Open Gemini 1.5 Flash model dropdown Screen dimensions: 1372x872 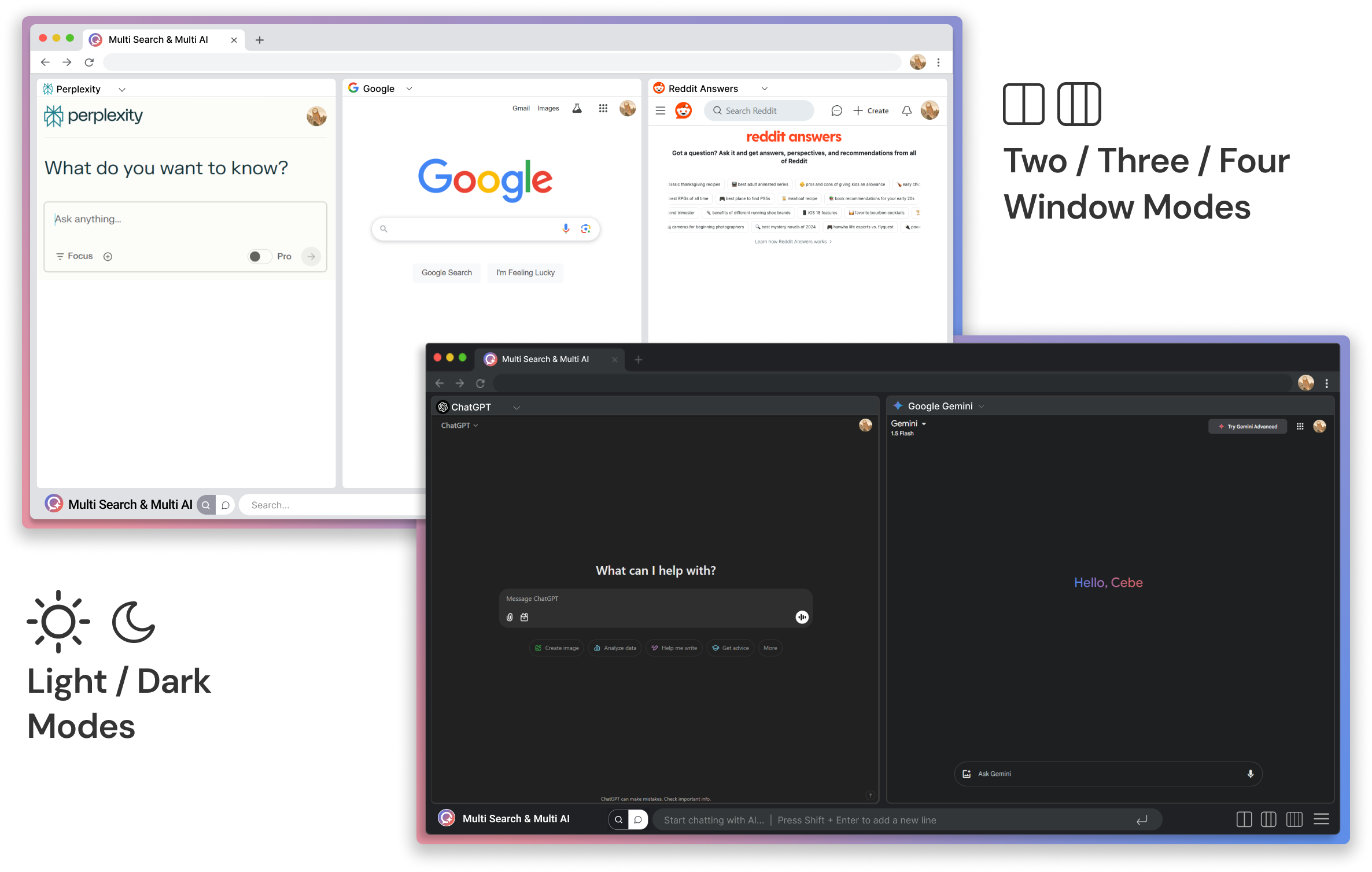923,424
